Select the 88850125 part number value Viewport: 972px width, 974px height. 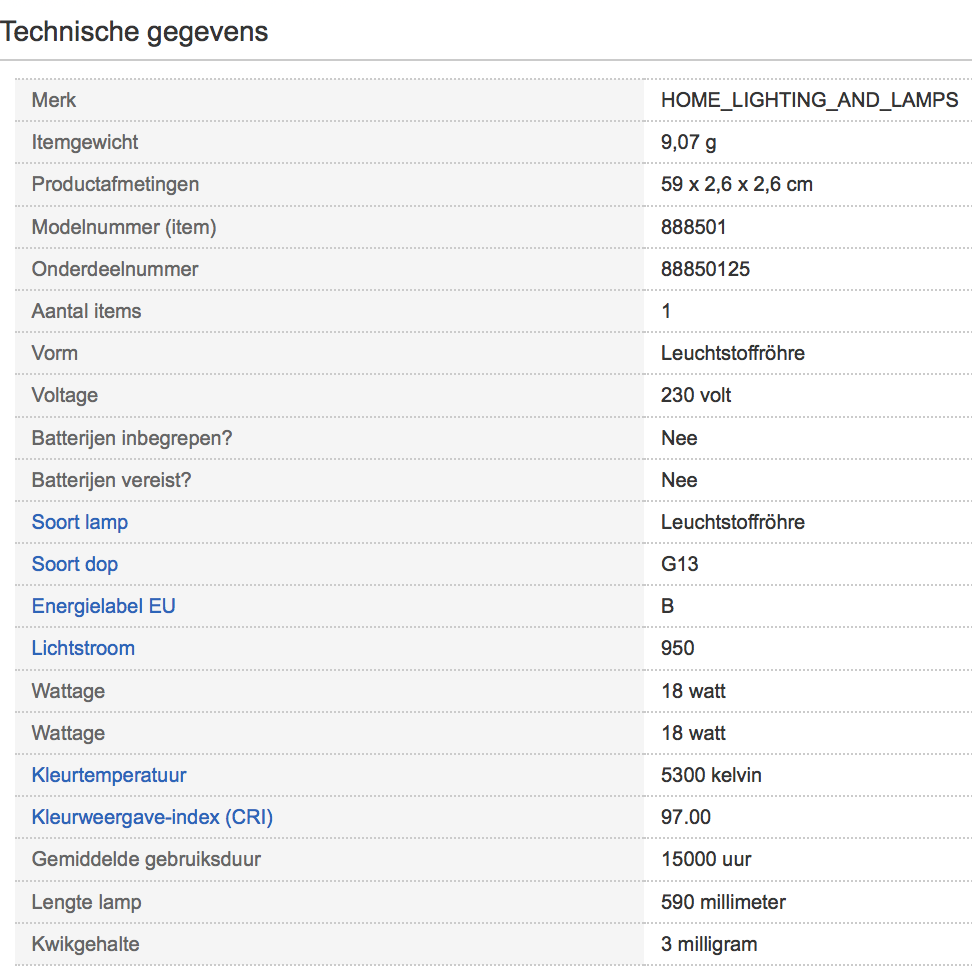click(x=705, y=269)
